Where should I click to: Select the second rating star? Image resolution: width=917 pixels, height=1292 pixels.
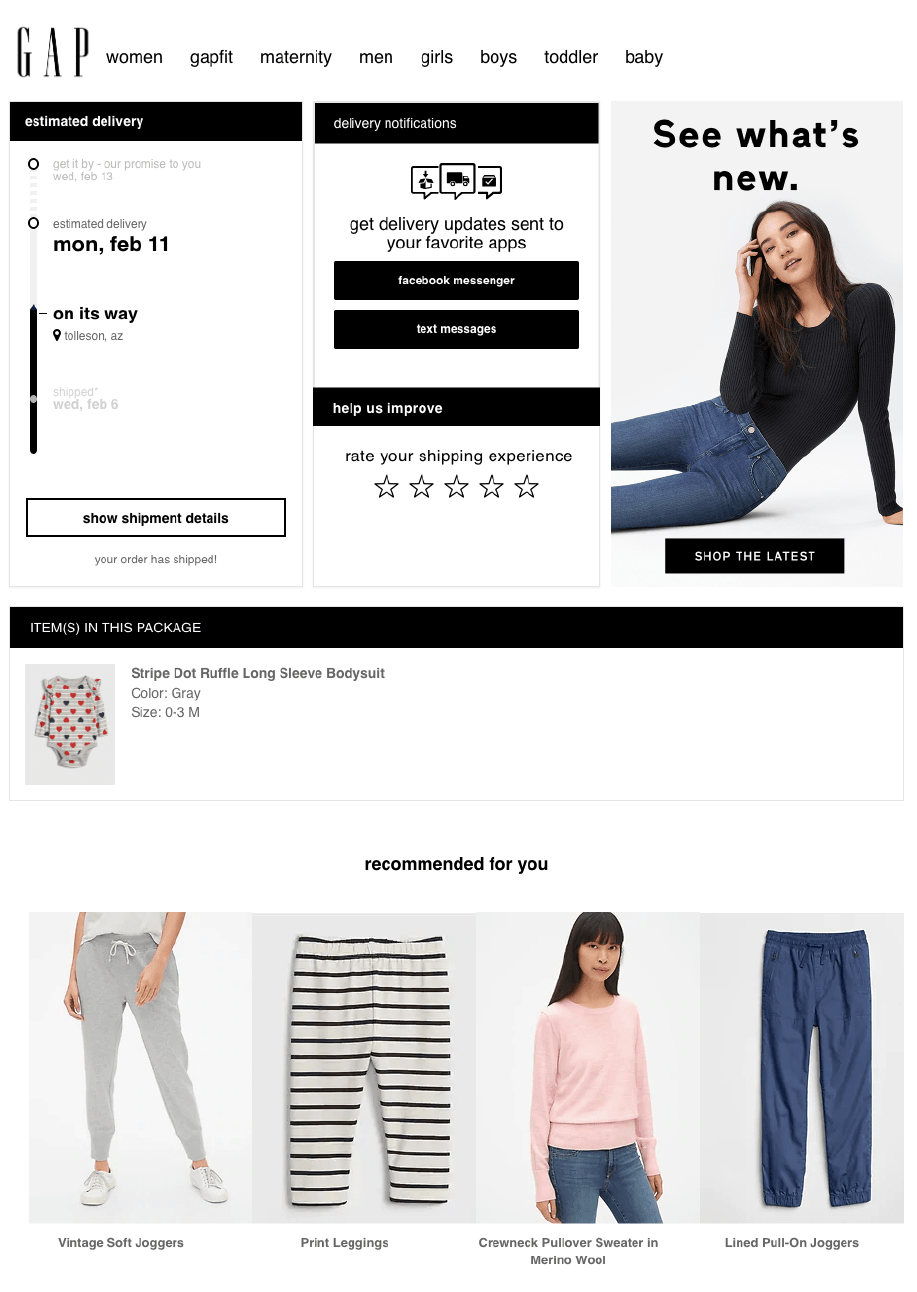click(x=421, y=487)
